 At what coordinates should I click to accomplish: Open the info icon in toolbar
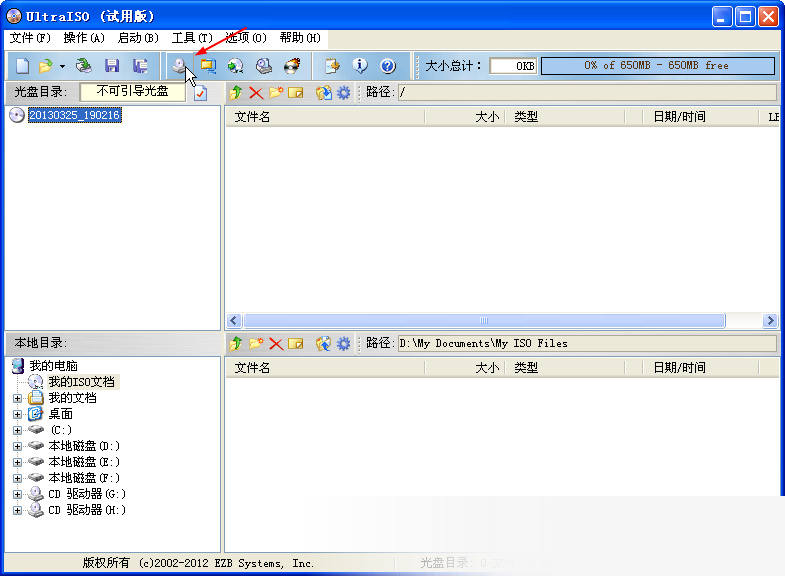point(360,66)
